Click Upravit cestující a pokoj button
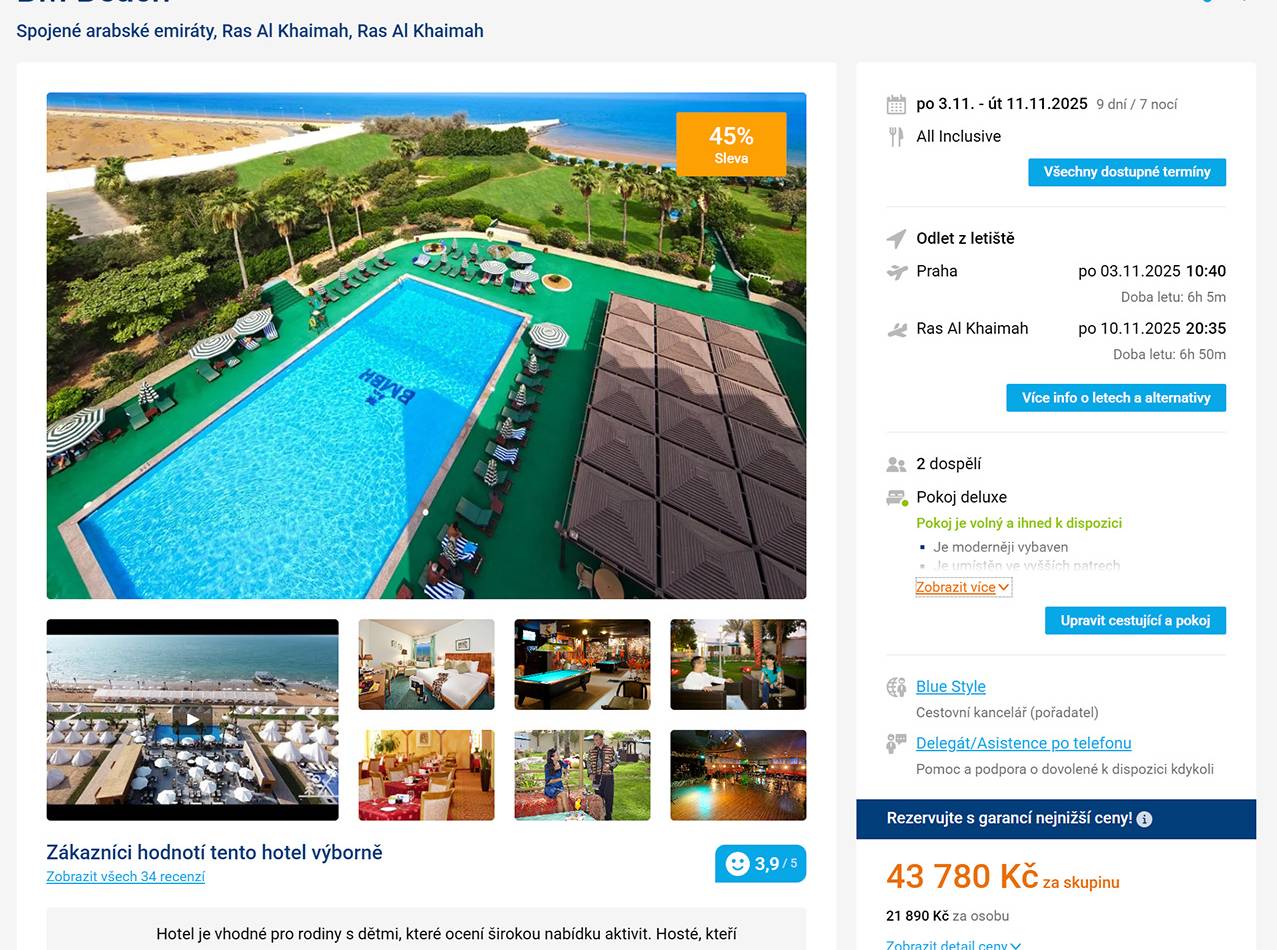This screenshot has height=950, width=1277. click(1135, 620)
